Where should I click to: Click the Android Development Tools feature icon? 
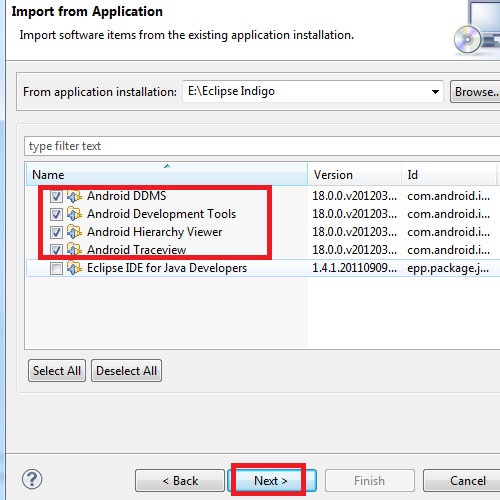click(74, 214)
